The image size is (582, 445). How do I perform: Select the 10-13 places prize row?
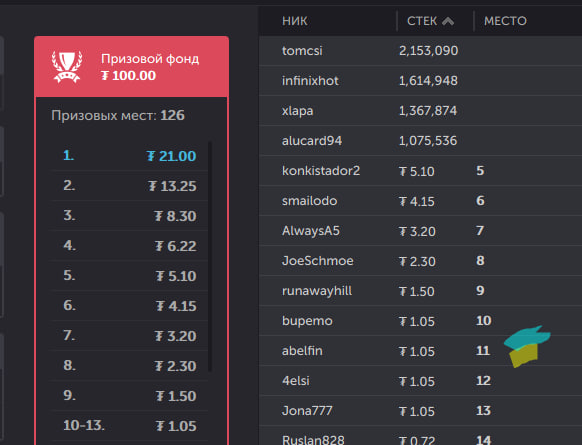coord(129,426)
